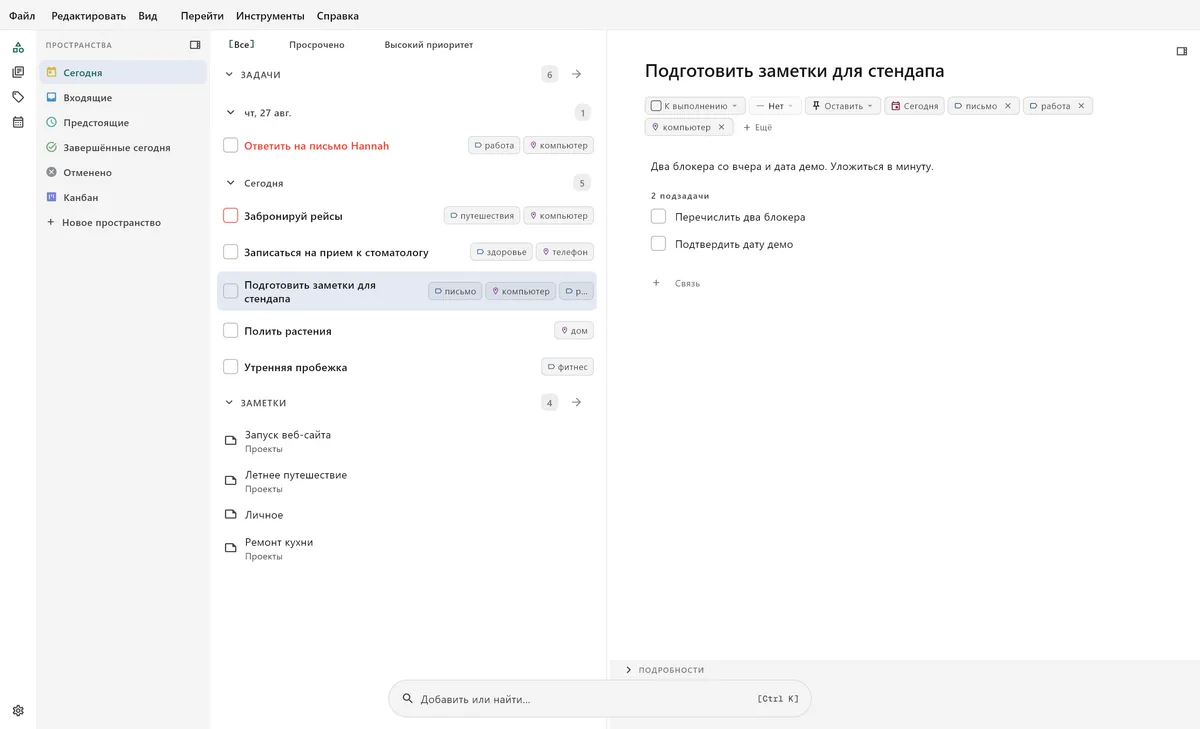Click the путешествия tag on Забронируй рейсы

tap(482, 216)
